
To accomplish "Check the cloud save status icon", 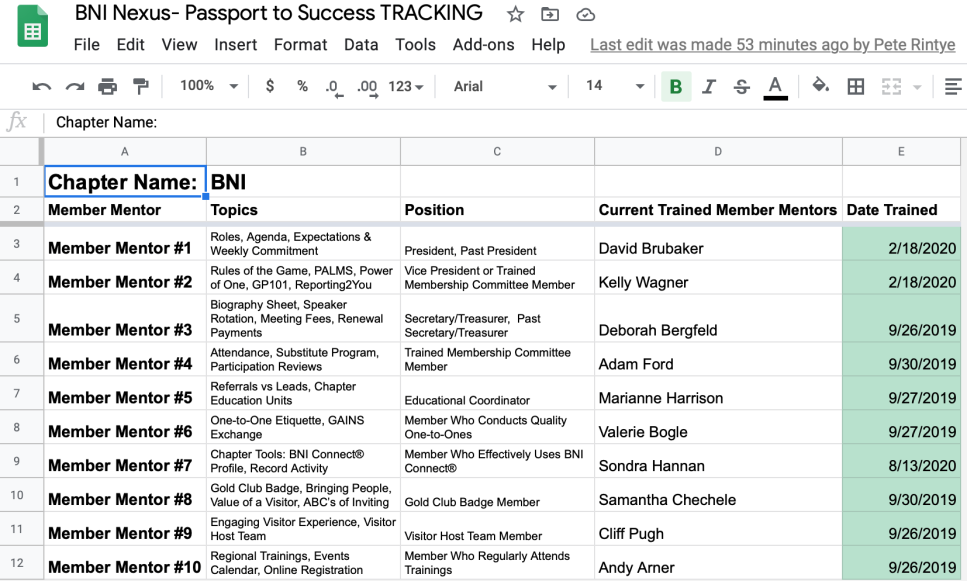I will (585, 14).
